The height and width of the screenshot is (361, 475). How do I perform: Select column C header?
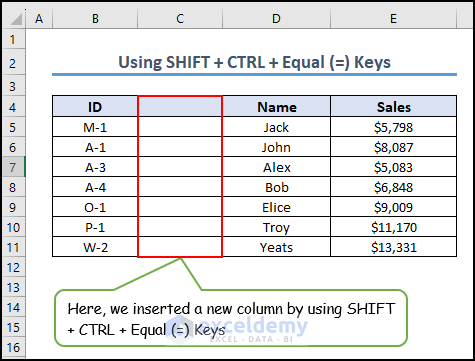[x=180, y=19]
